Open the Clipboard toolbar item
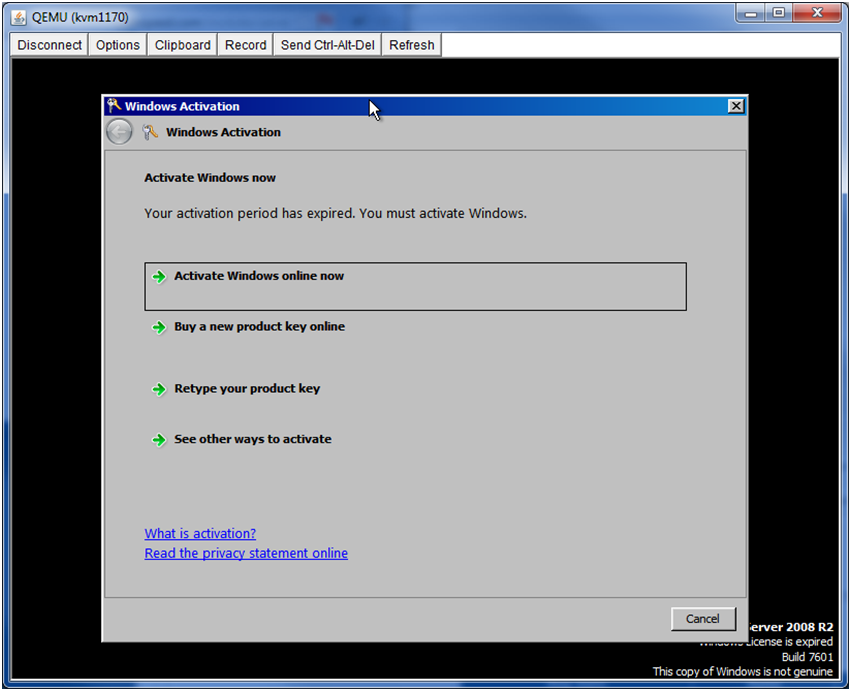The image size is (851, 691). coord(182,45)
